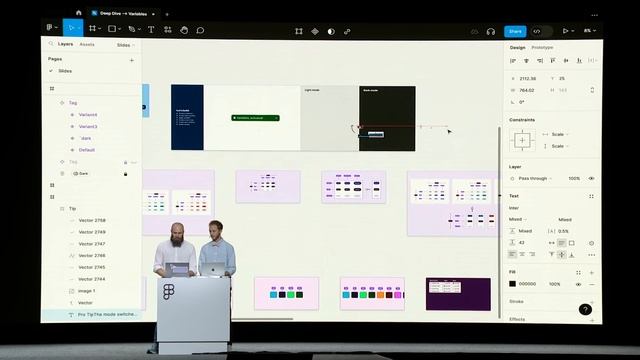This screenshot has height=360, width=640.
Task: Add a stroke with plus button
Action: pos(592,302)
